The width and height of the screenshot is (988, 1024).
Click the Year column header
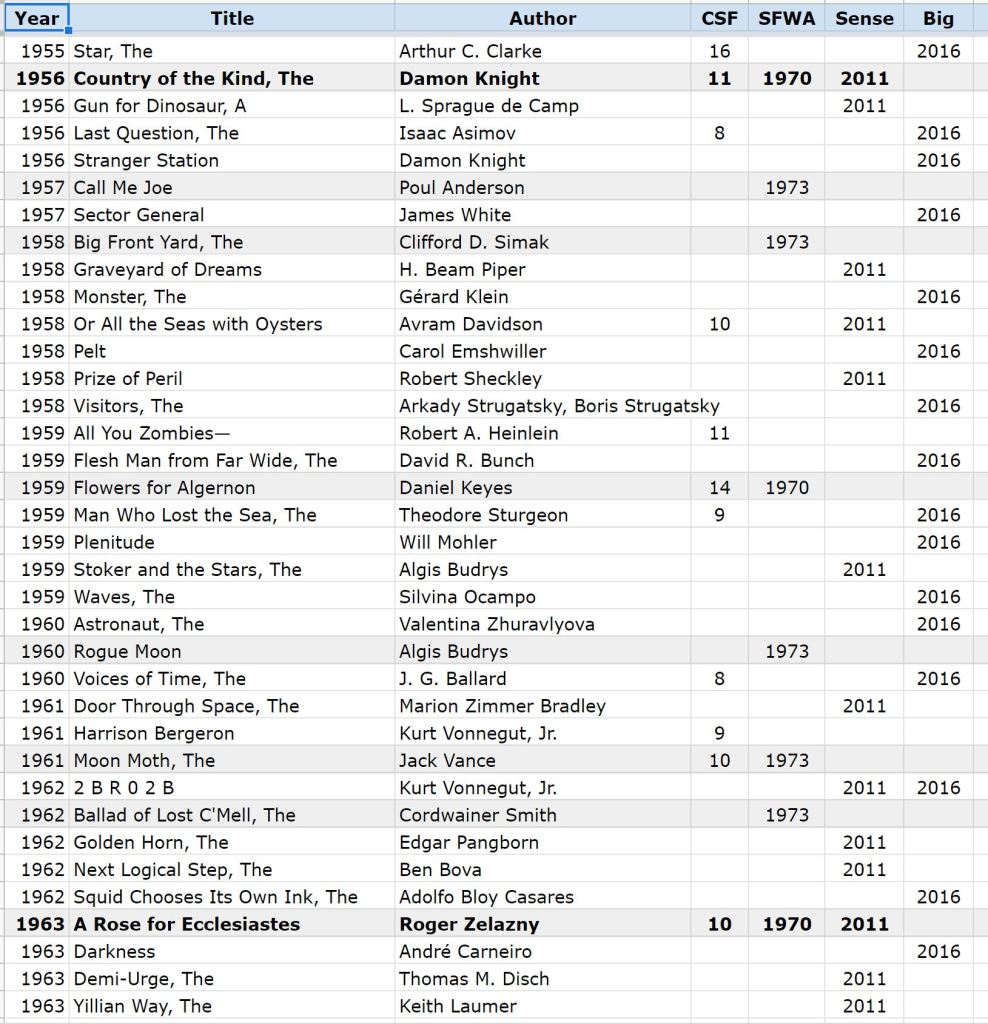(x=36, y=18)
